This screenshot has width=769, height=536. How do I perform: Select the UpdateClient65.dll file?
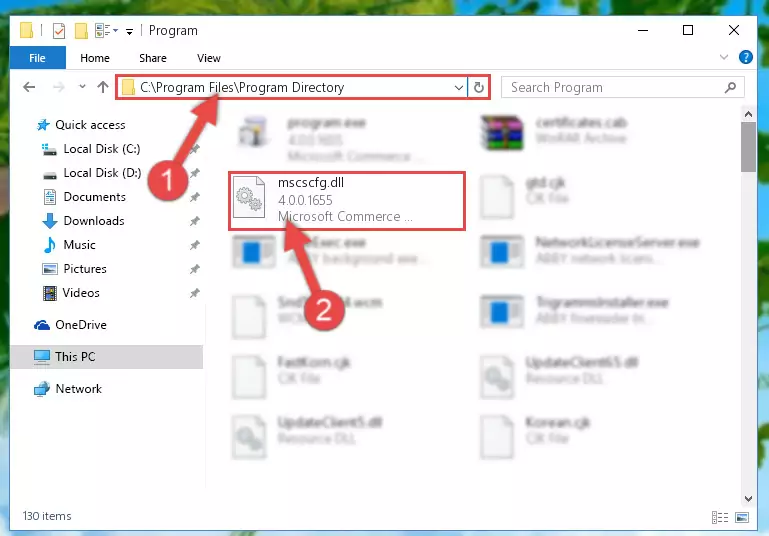[x=559, y=376]
